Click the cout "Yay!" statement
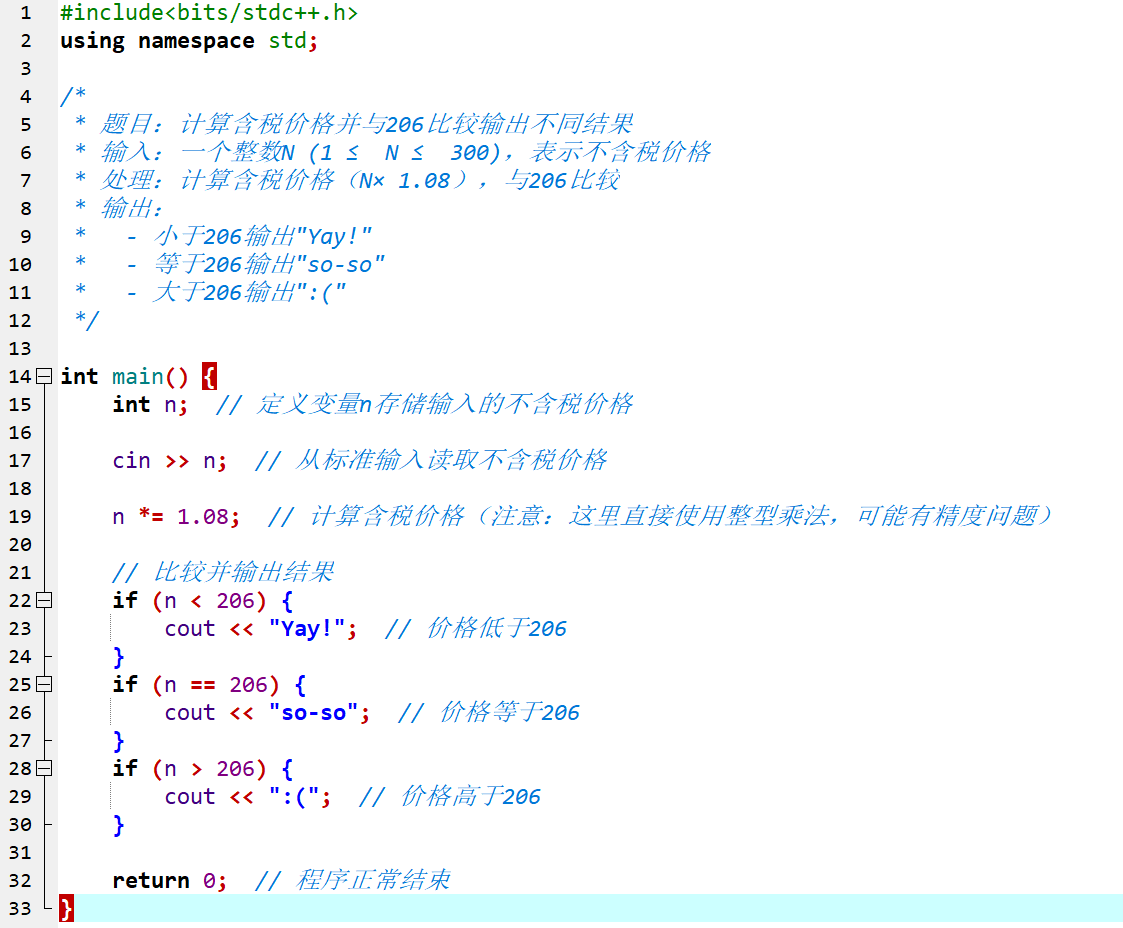 click(261, 629)
